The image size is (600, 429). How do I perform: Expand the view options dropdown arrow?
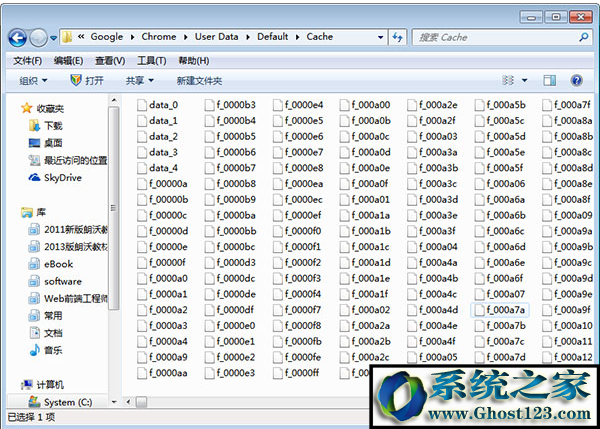point(525,80)
